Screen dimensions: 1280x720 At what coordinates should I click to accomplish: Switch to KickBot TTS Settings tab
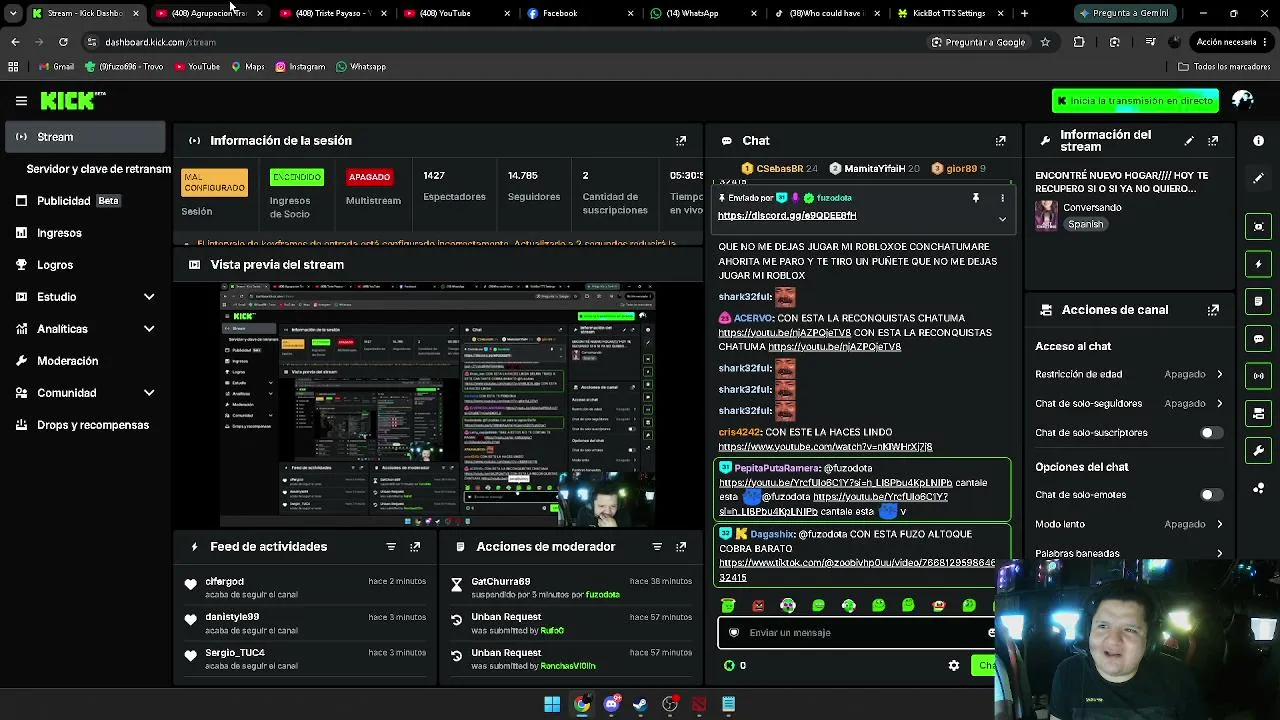point(952,13)
